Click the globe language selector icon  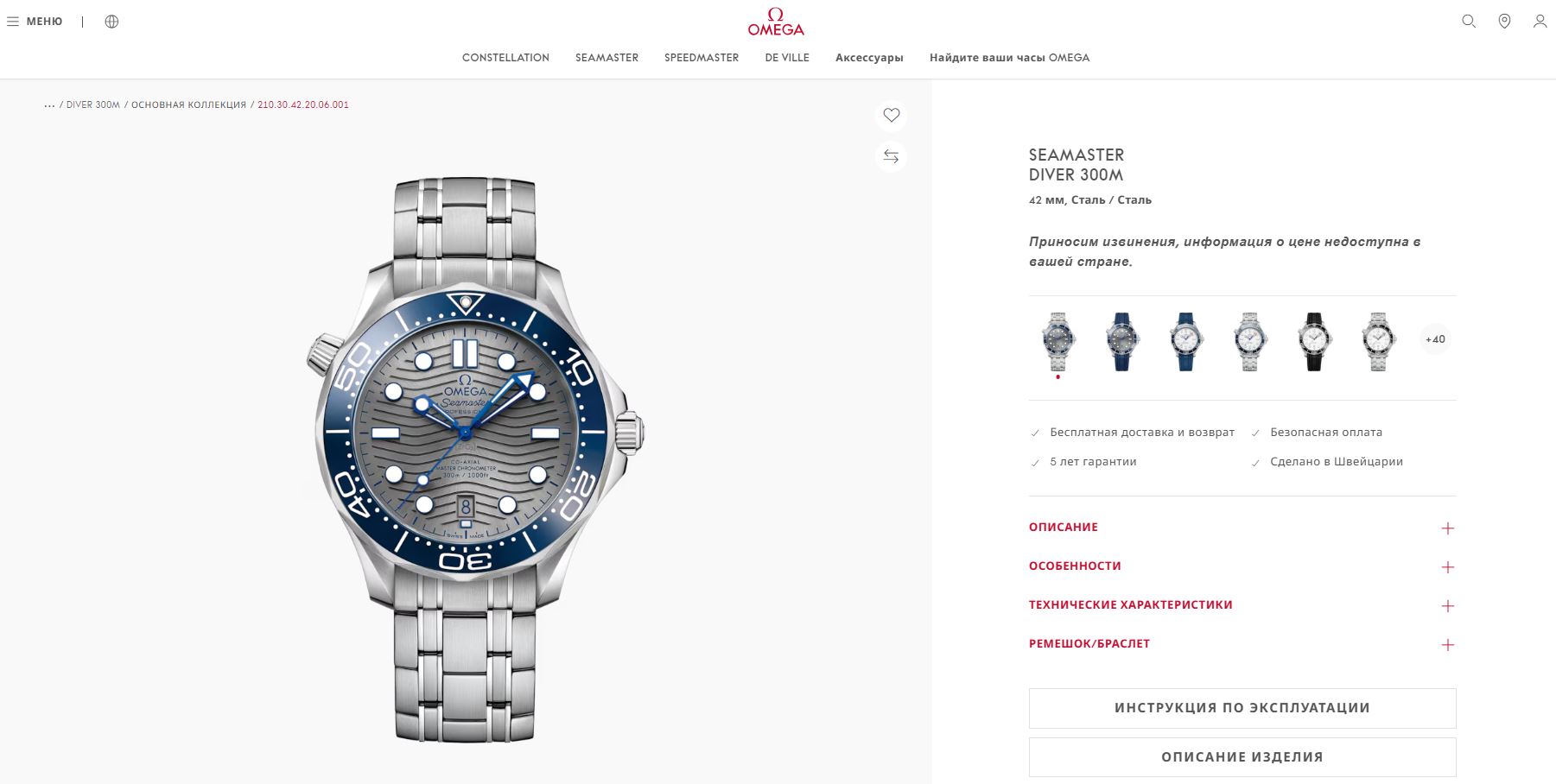pos(111,22)
